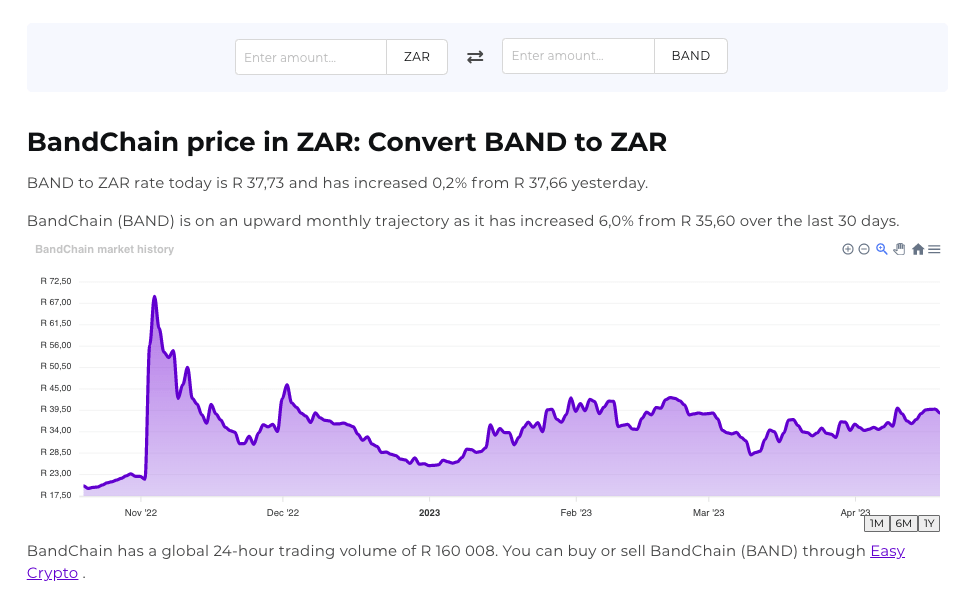Click the left Enter amount field
This screenshot has width=973, height=606.
point(310,57)
